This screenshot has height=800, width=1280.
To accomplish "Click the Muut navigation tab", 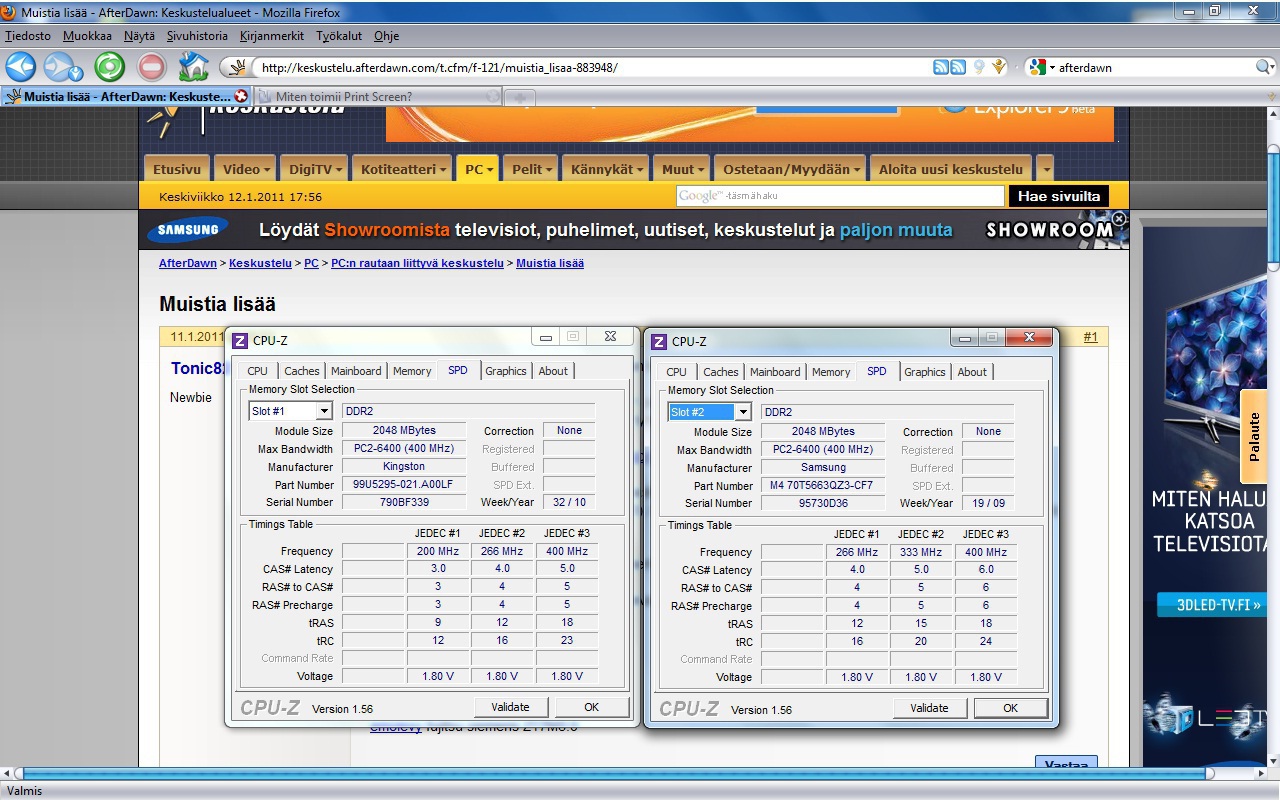I will (683, 169).
